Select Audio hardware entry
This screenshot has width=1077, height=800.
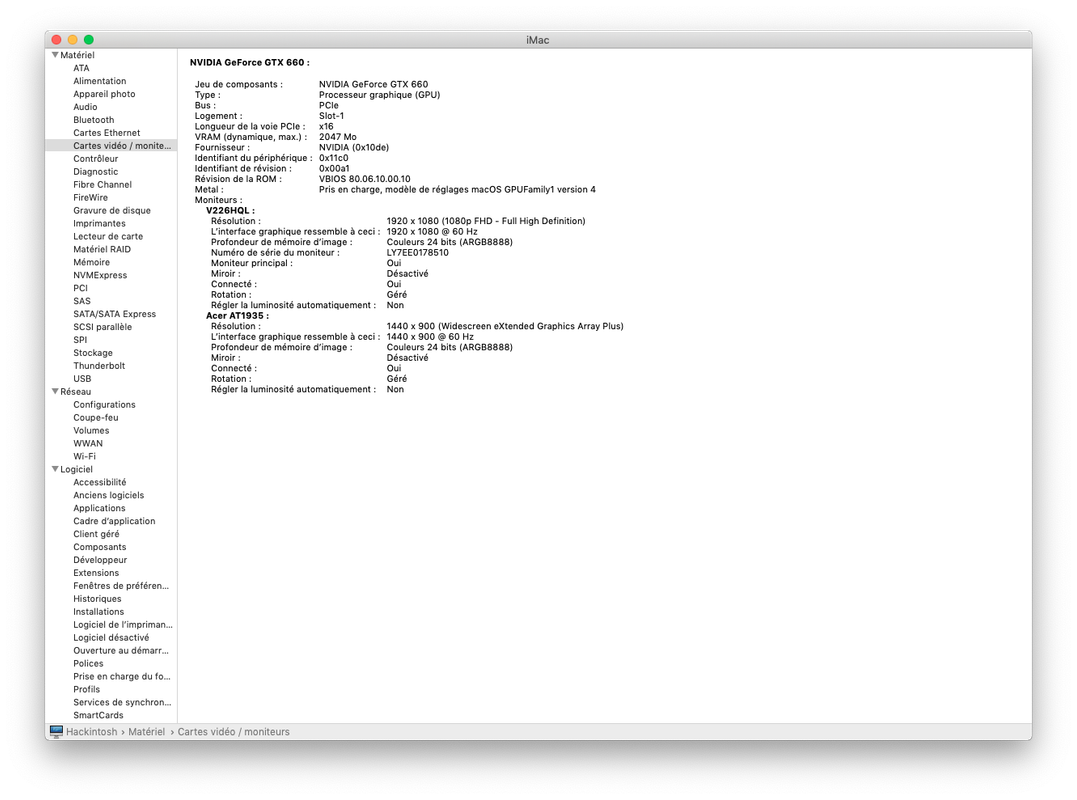tap(85, 107)
